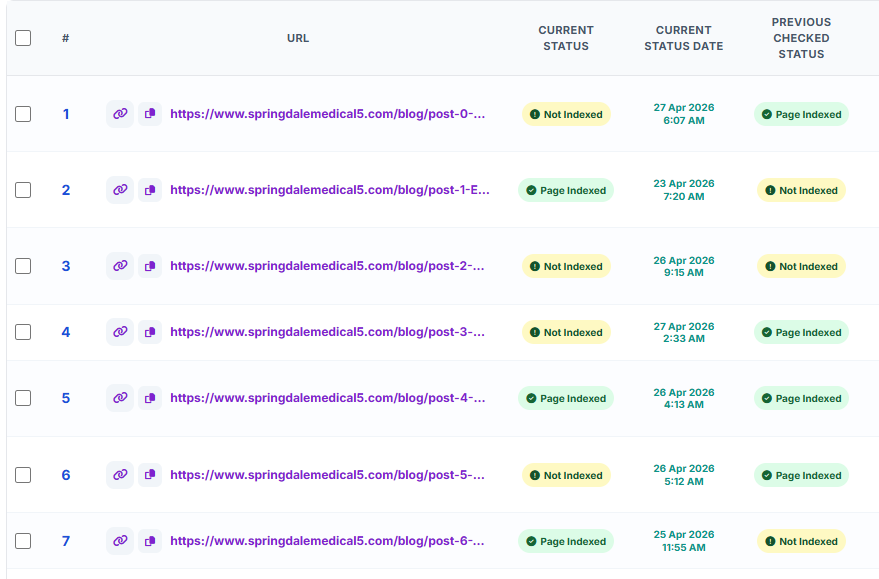Click row 2 current status Page Indexed badge

tap(566, 191)
